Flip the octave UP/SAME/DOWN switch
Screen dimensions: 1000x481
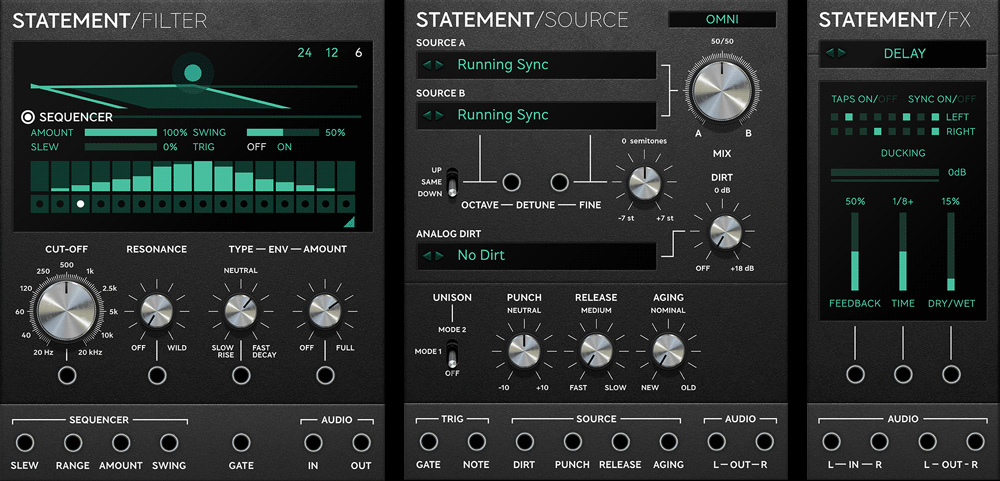coord(452,182)
